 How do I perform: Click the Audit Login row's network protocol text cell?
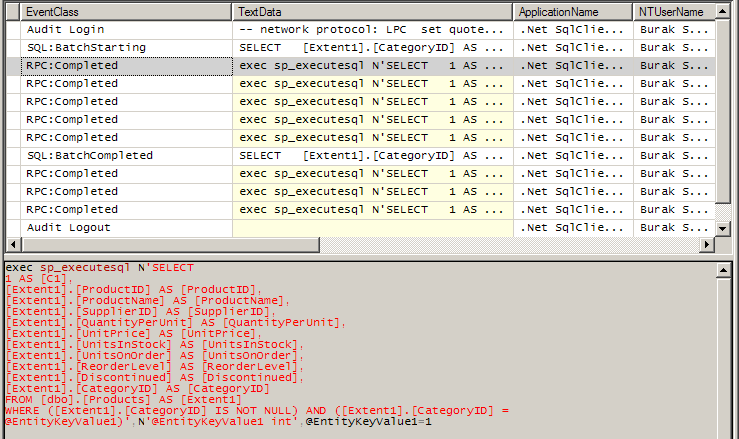372,30
